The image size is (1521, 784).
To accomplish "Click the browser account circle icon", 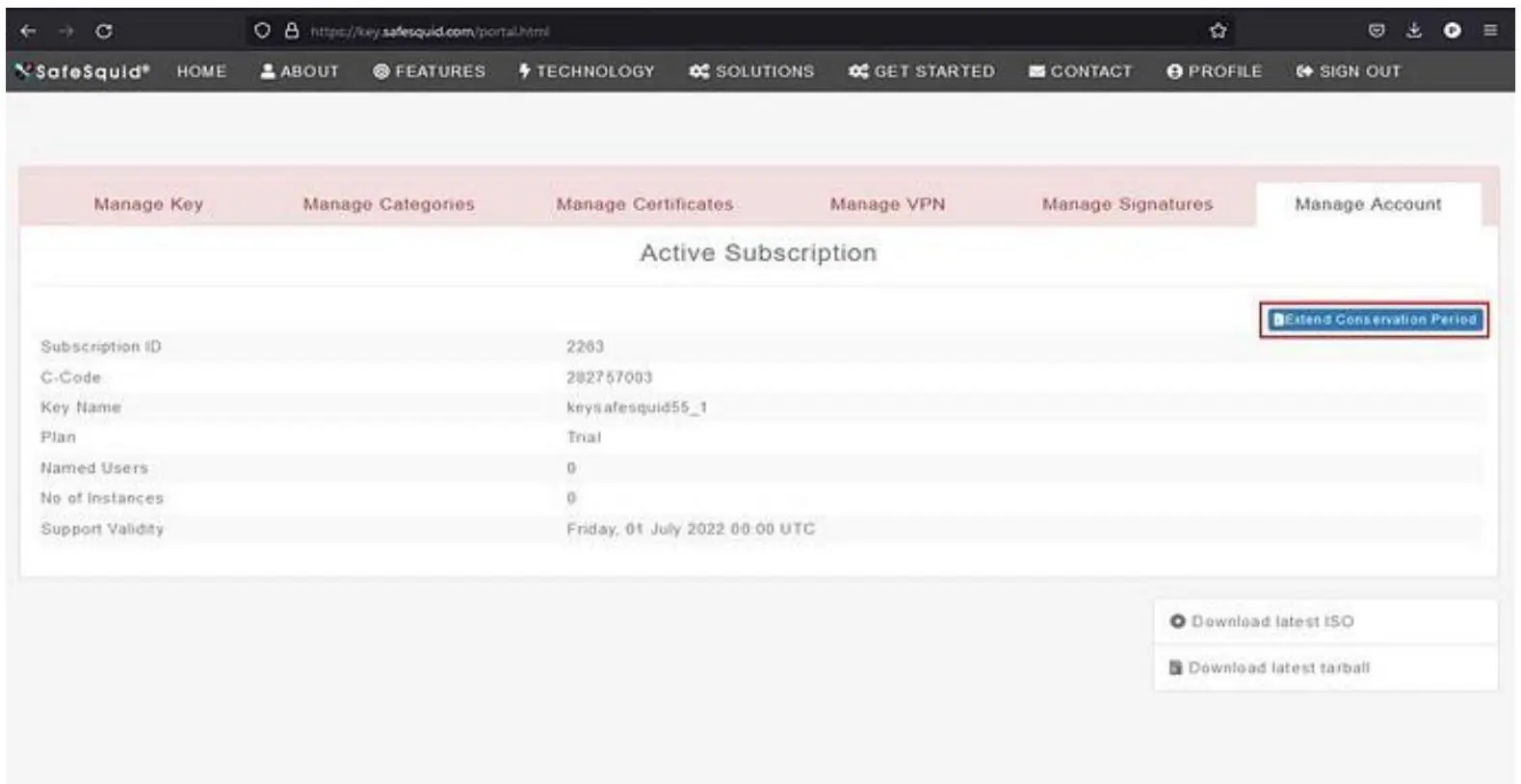I will [1452, 31].
